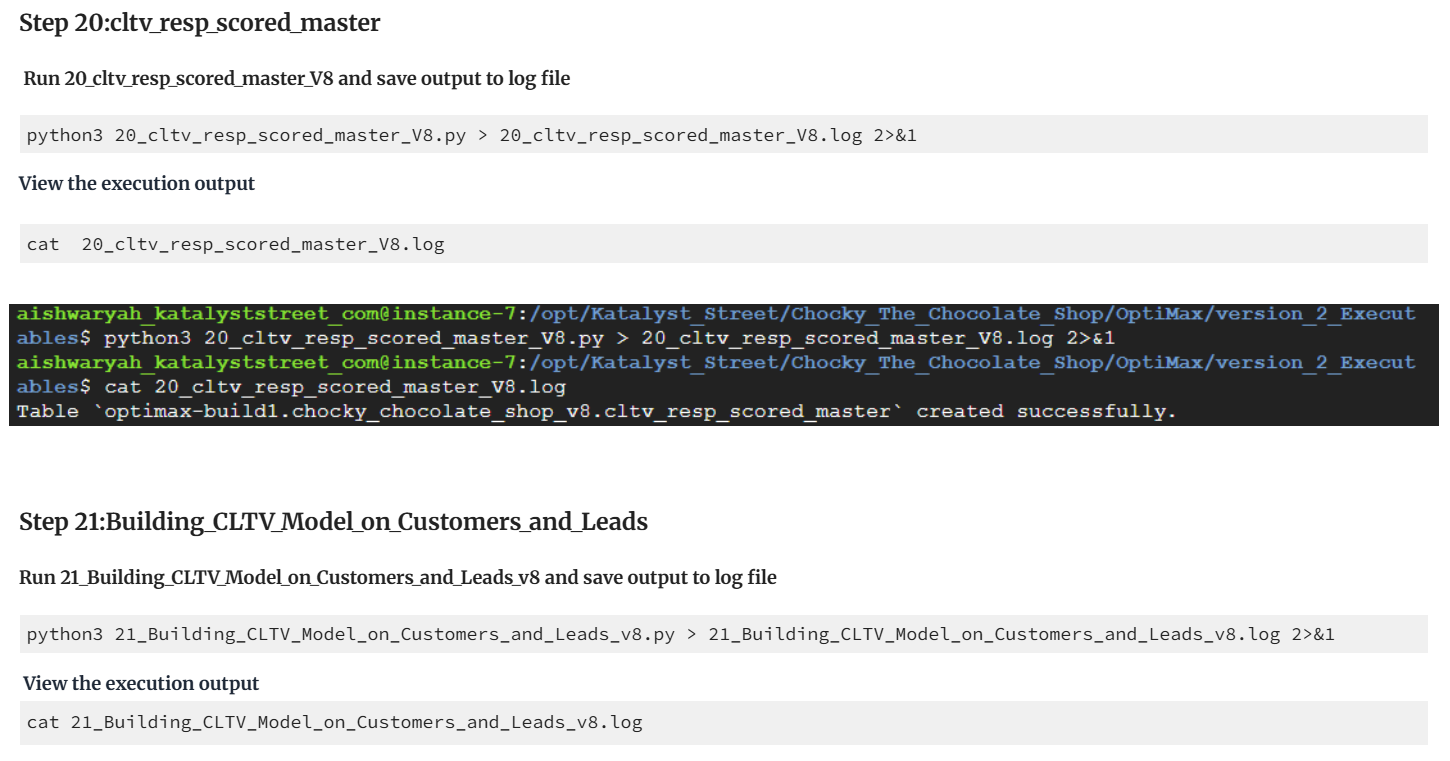
Task: Click the View the execution output label under Step 20
Action: point(137,184)
